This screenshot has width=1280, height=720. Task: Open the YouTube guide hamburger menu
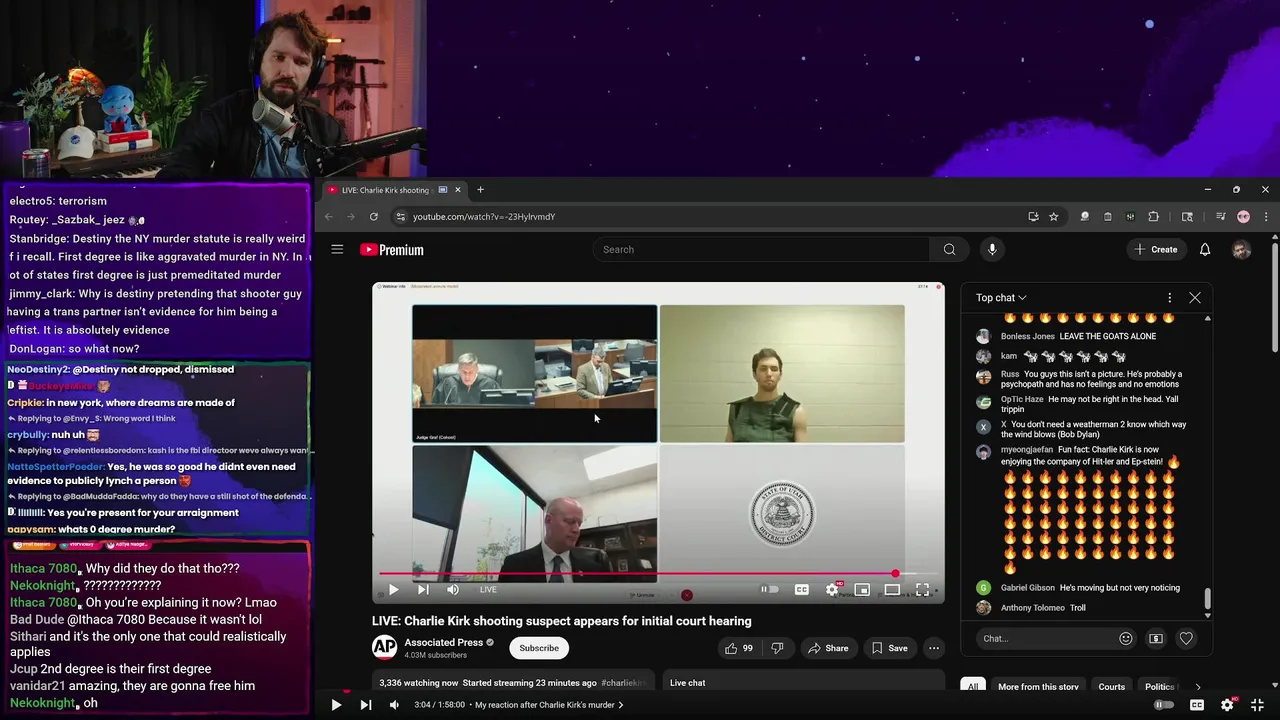pos(337,249)
